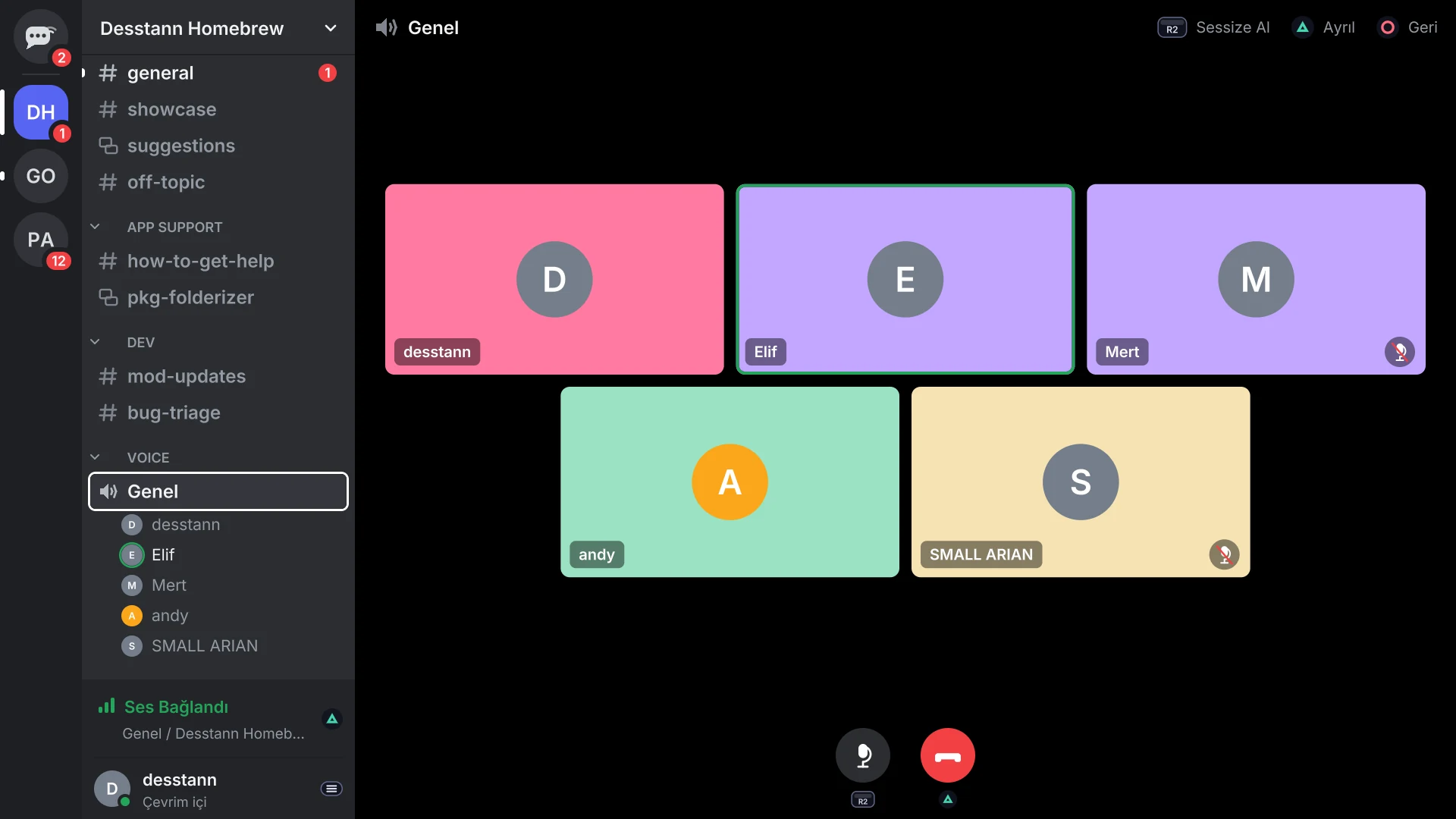1456x819 pixels.
Task: Open how-to-get-help channel
Action: tap(218, 261)
